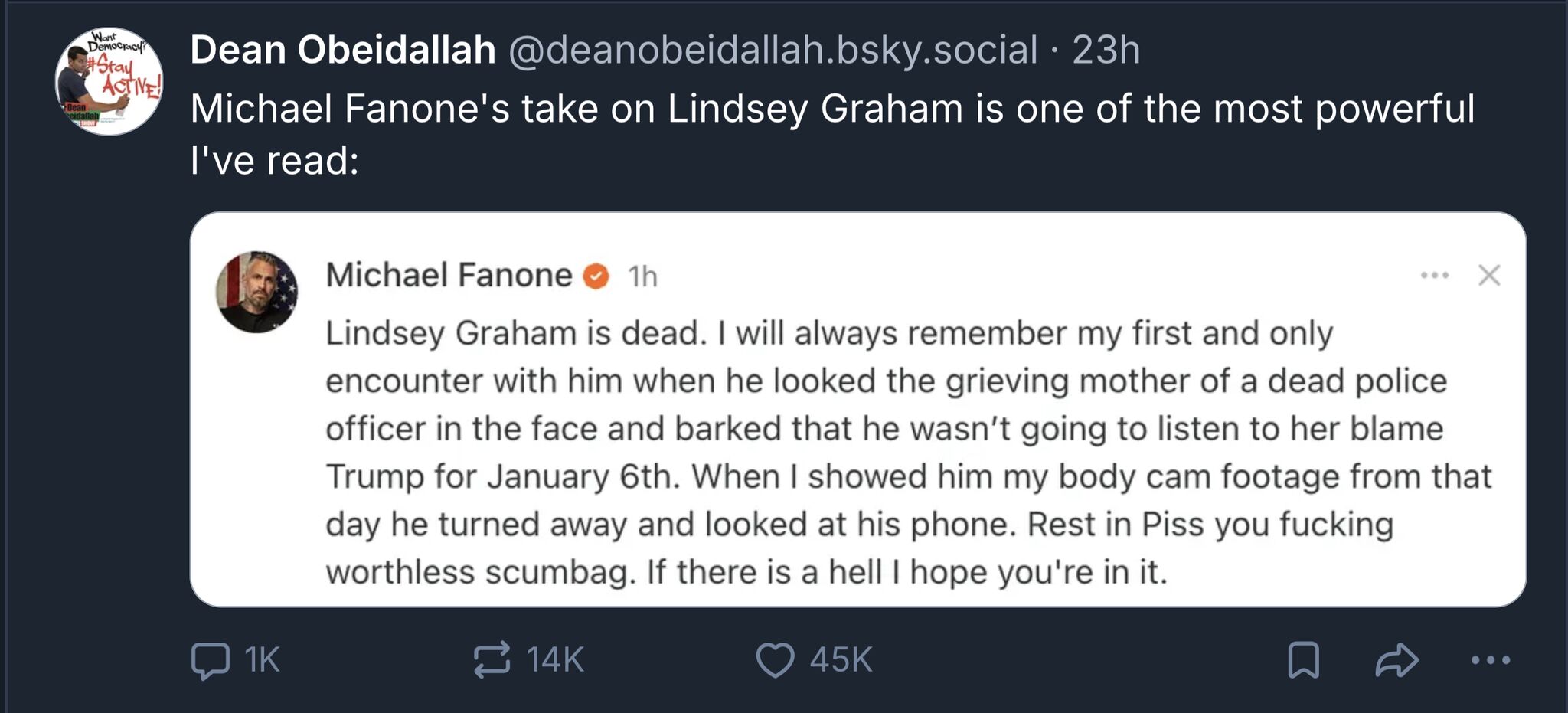This screenshot has height=713, width=1568.
Task: Like the post with heart icon
Action: (776, 660)
